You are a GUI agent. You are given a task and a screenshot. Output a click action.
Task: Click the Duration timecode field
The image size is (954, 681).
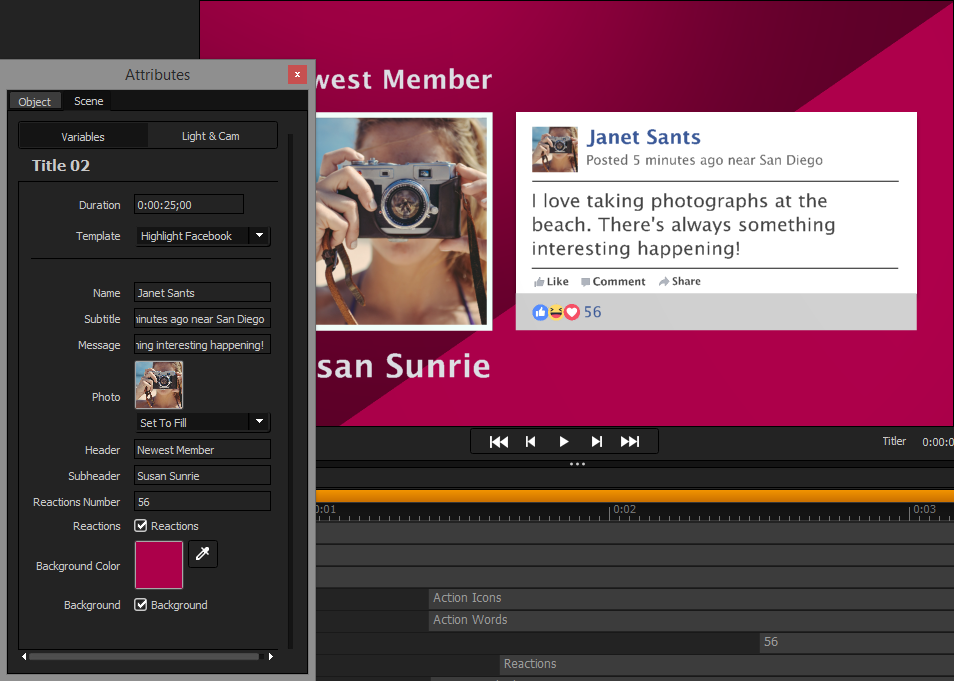point(189,205)
